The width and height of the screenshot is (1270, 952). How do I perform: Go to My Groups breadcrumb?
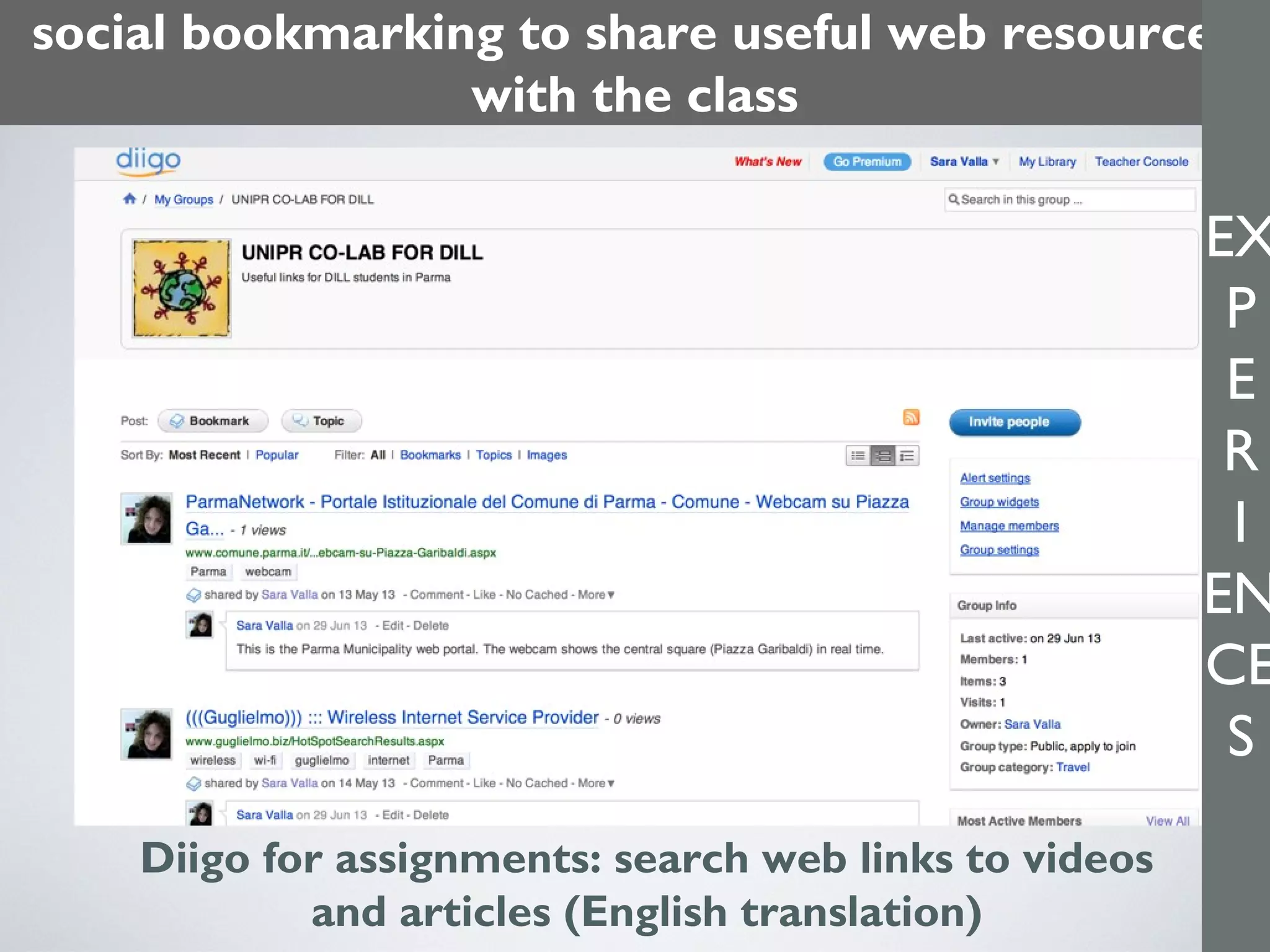184,200
